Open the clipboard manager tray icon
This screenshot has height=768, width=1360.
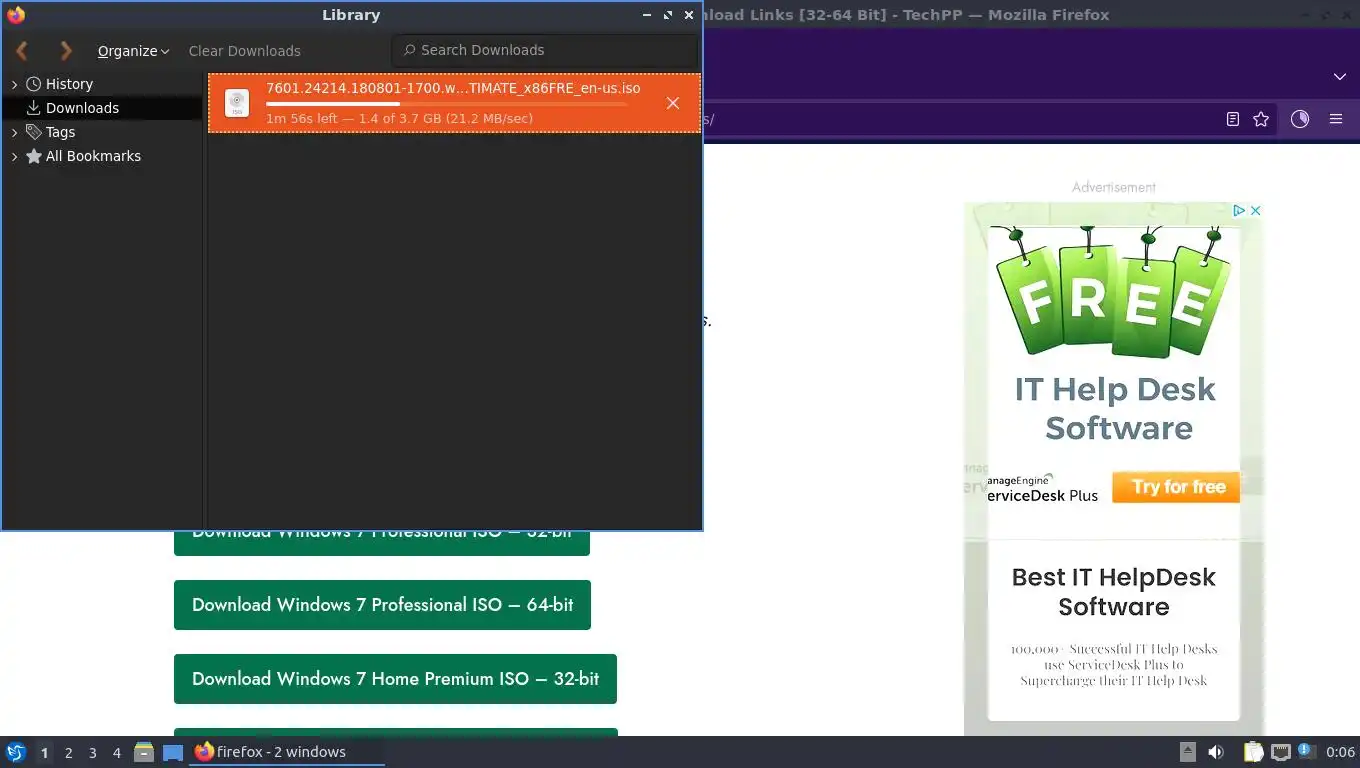1254,752
